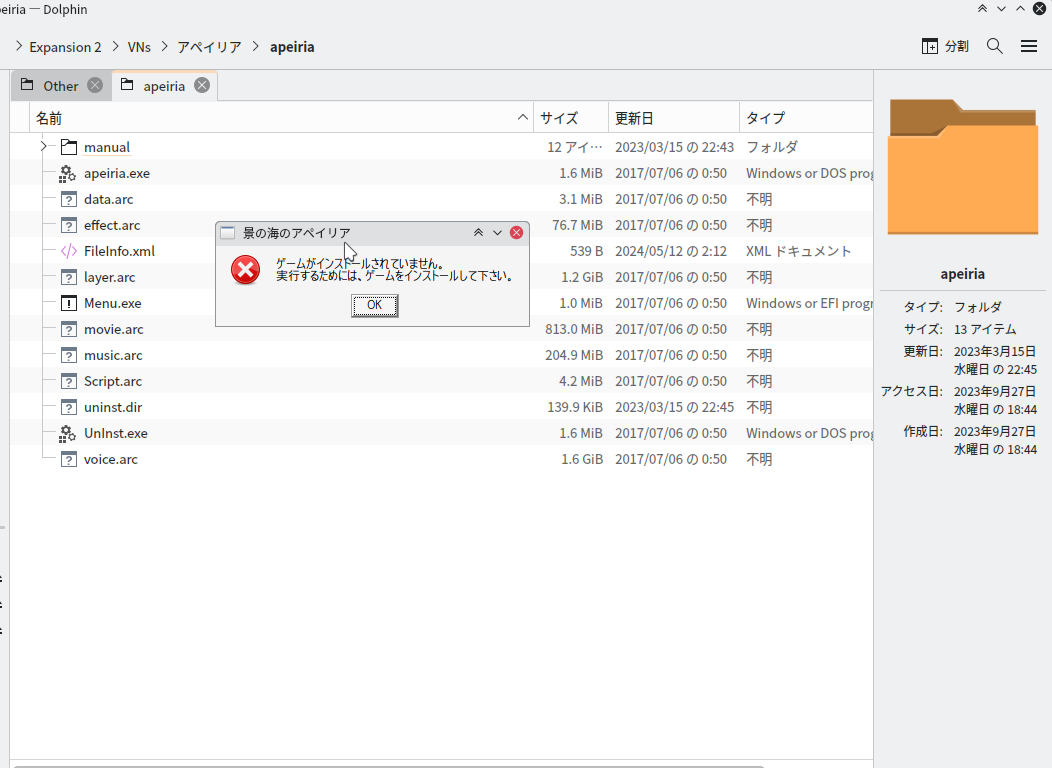Close the apeiria tab

[x=202, y=85]
